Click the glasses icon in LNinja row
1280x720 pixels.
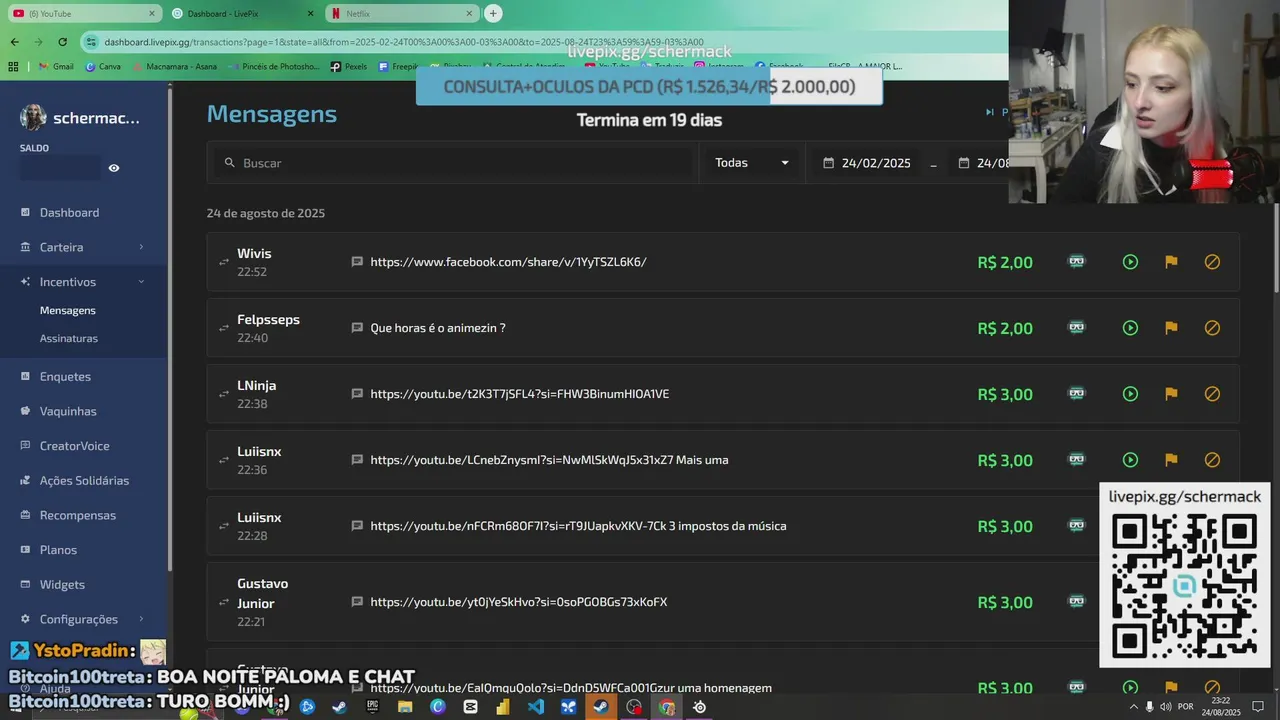click(x=1077, y=393)
